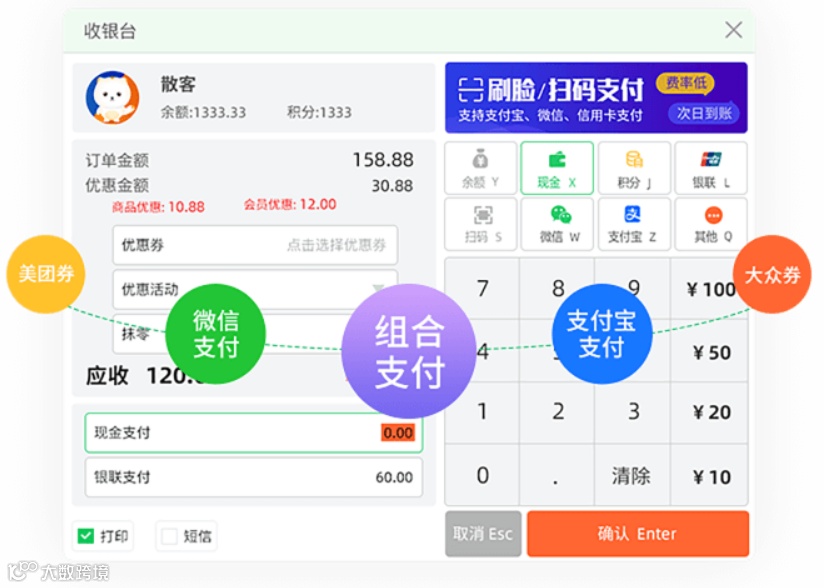This screenshot has height=588, width=829.
Task: Click the 优惠金额 value 30.88
Action: (x=392, y=186)
